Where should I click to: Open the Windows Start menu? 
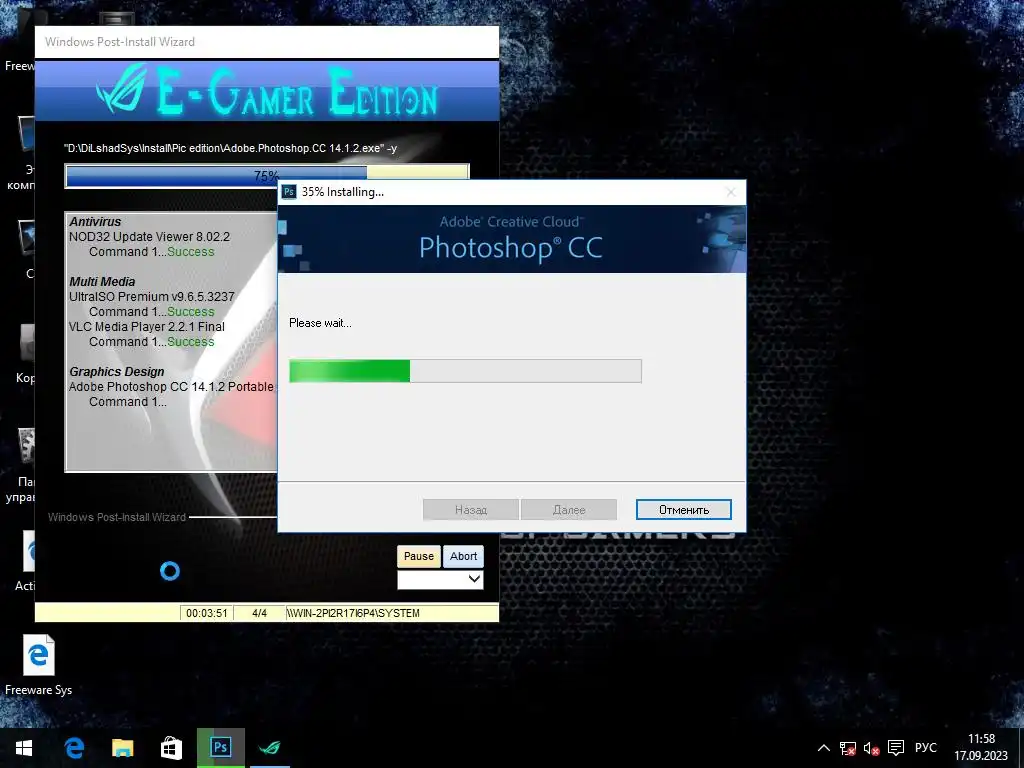click(24, 748)
